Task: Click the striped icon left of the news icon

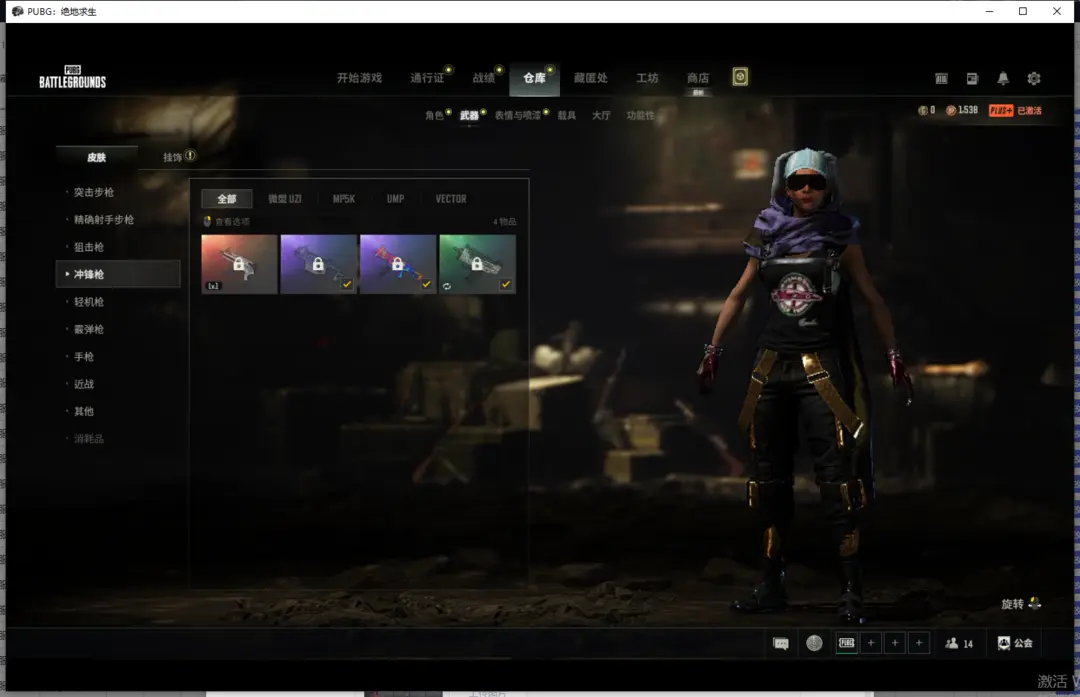Action: pos(941,79)
